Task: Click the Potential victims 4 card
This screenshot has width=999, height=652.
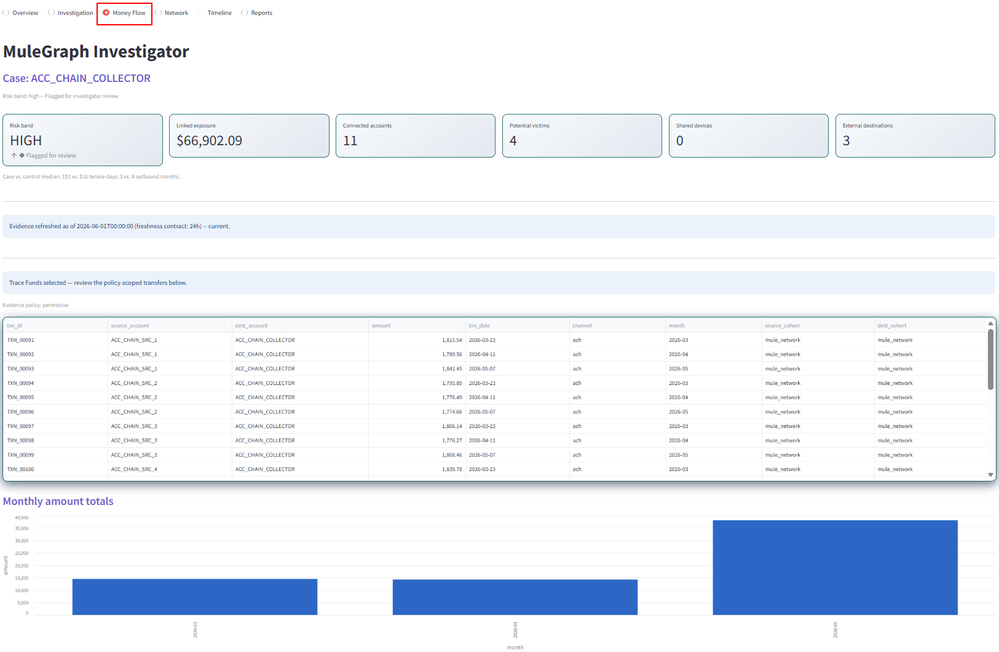Action: (x=582, y=136)
